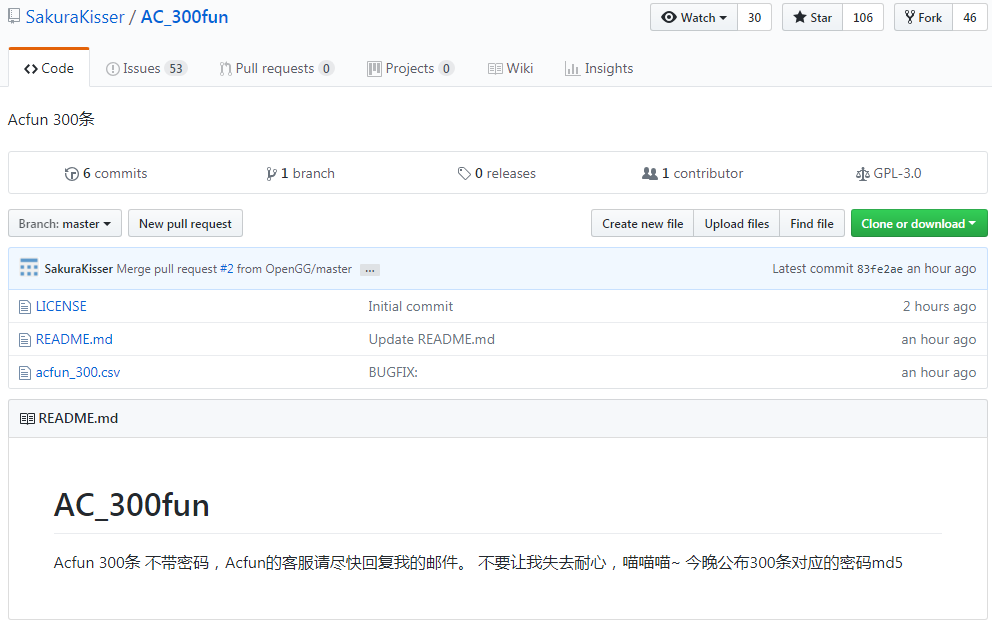The width and height of the screenshot is (992, 623).
Task: Click the Wiki book icon
Action: tap(495, 69)
